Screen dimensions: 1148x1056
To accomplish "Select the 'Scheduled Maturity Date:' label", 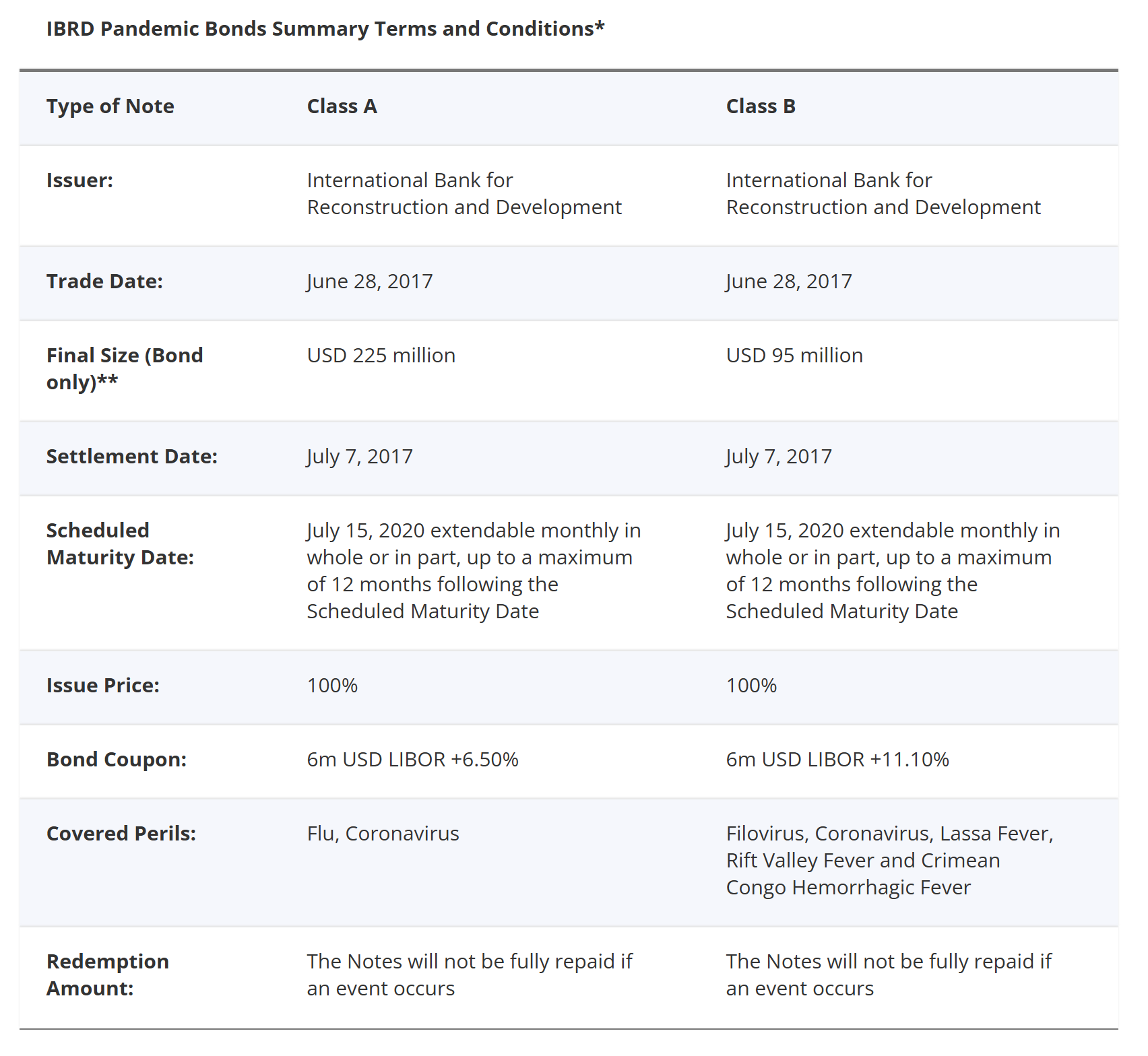I will pyautogui.click(x=120, y=544).
